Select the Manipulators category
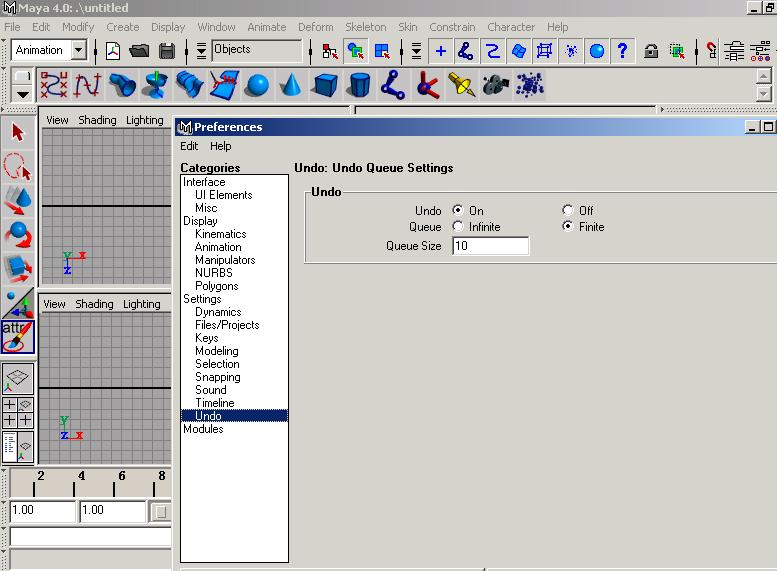 tap(225, 260)
